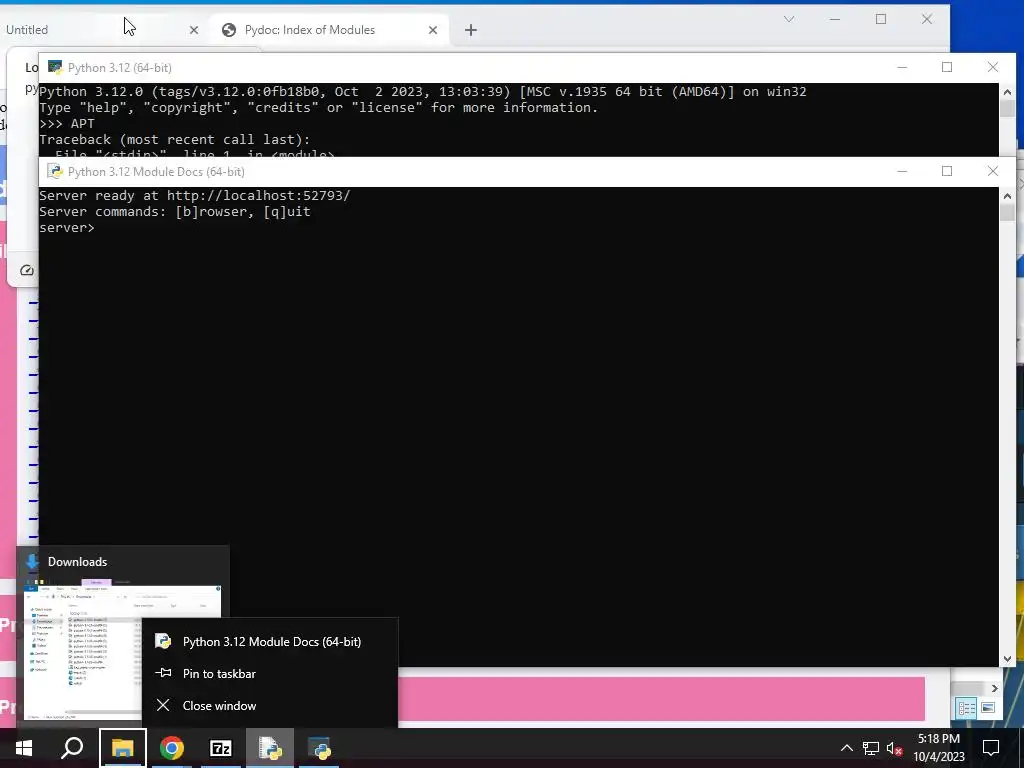Maximize the Python 3.12 Module Docs window
1024x768 pixels.
point(947,171)
